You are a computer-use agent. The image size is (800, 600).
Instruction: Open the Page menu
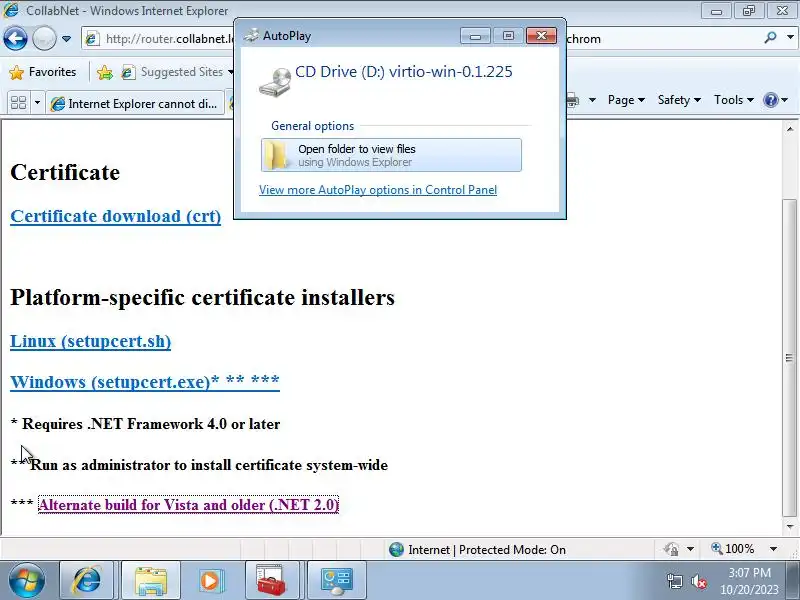[x=626, y=100]
